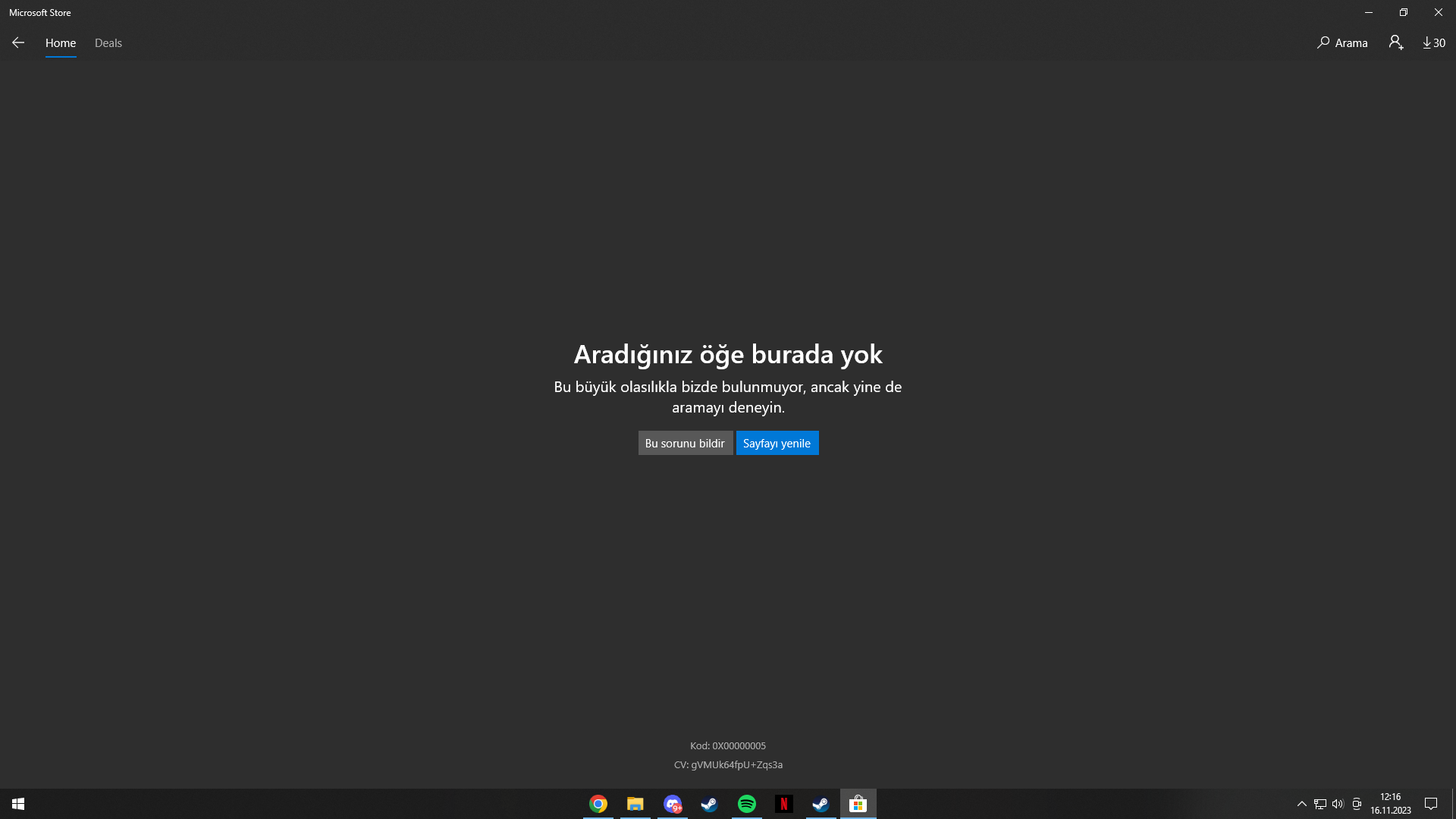Launch Google Chrome from the taskbar
1456x819 pixels.
(x=598, y=804)
